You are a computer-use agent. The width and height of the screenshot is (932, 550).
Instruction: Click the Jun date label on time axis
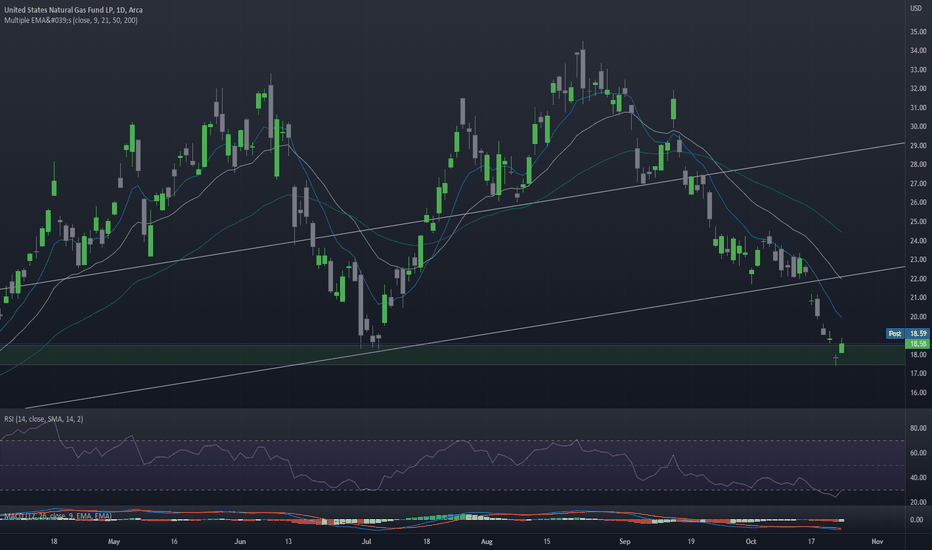tap(240, 542)
